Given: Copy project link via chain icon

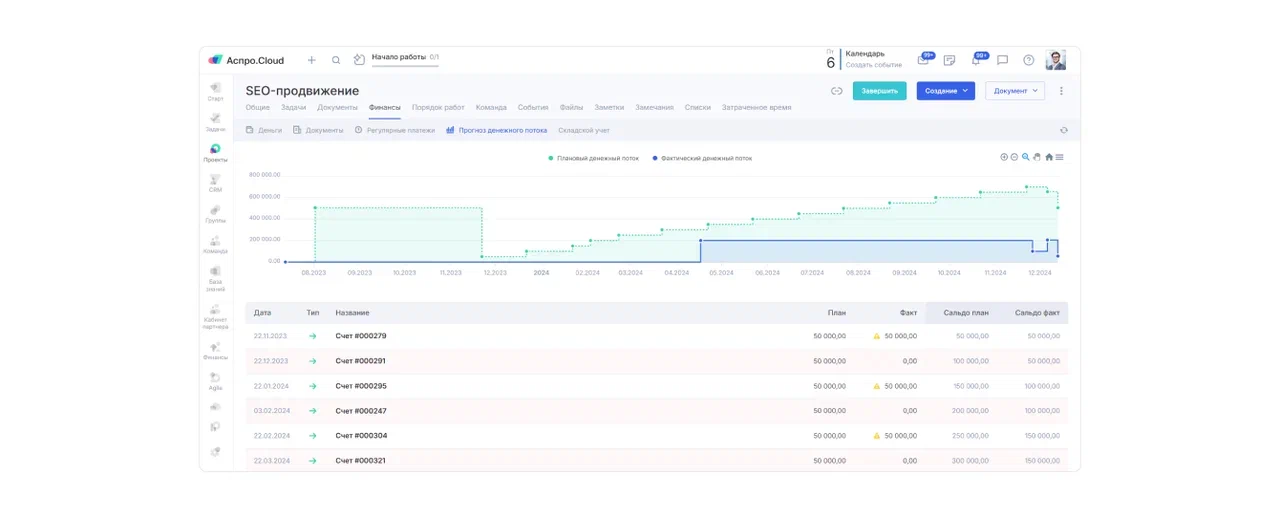Looking at the screenshot, I should point(836,91).
